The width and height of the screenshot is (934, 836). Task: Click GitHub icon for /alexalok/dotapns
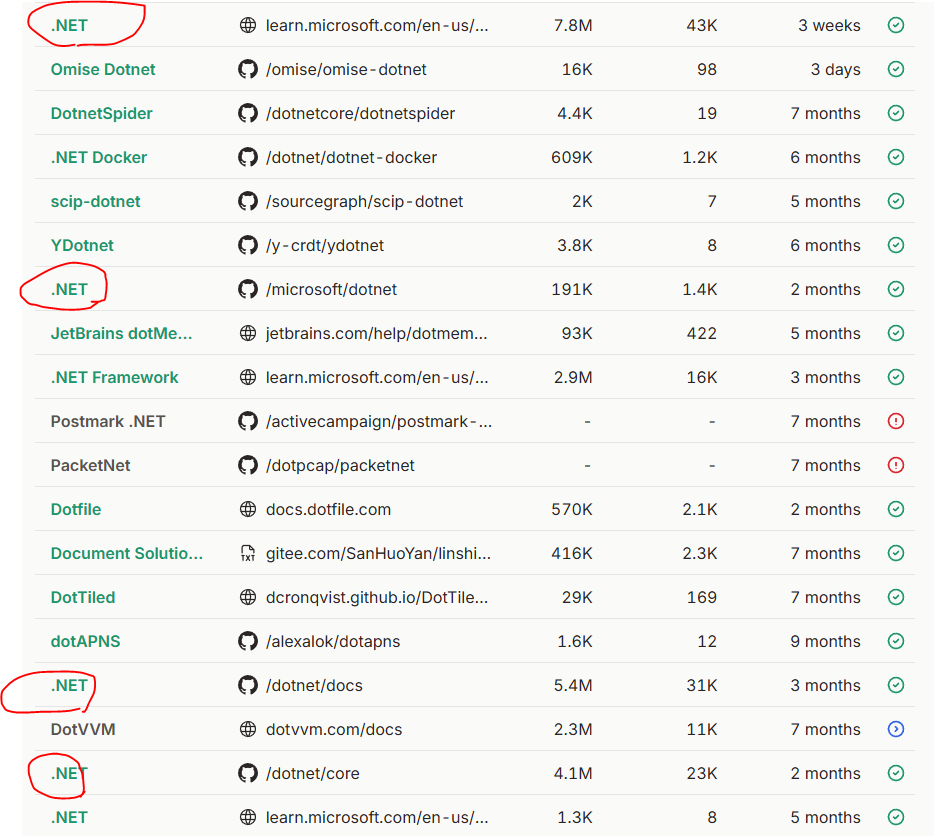click(248, 642)
